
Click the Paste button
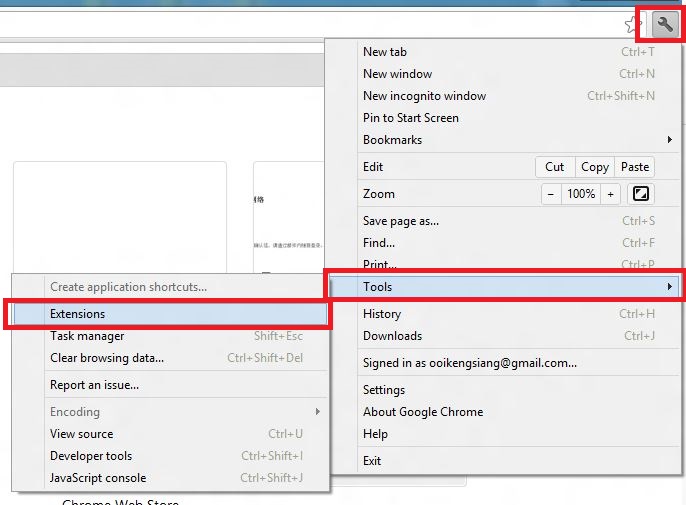pos(635,167)
